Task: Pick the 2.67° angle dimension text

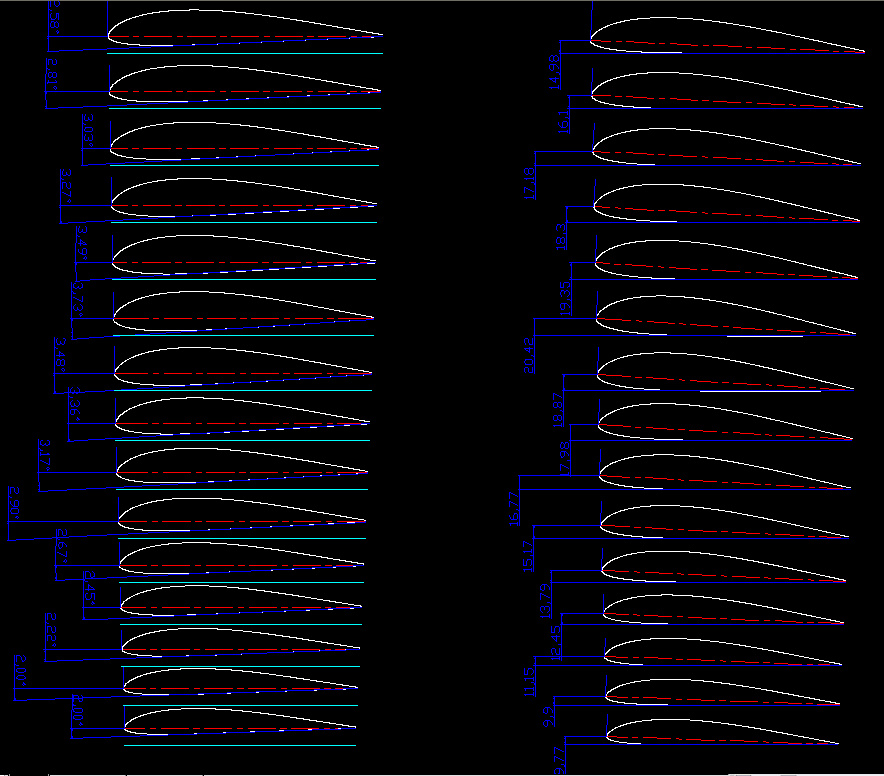Action: [x=61, y=545]
